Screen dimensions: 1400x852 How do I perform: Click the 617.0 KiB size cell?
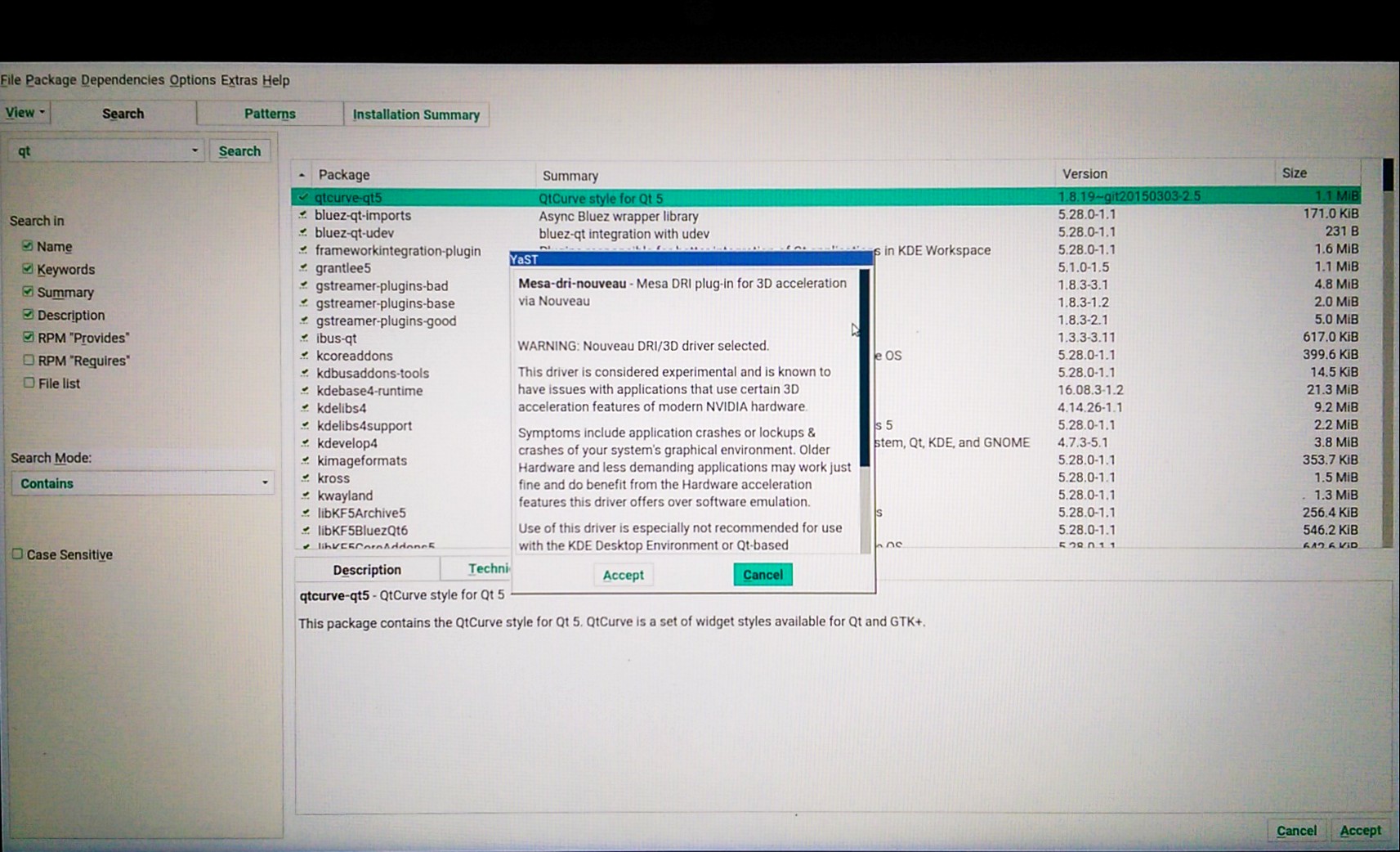[1331, 337]
